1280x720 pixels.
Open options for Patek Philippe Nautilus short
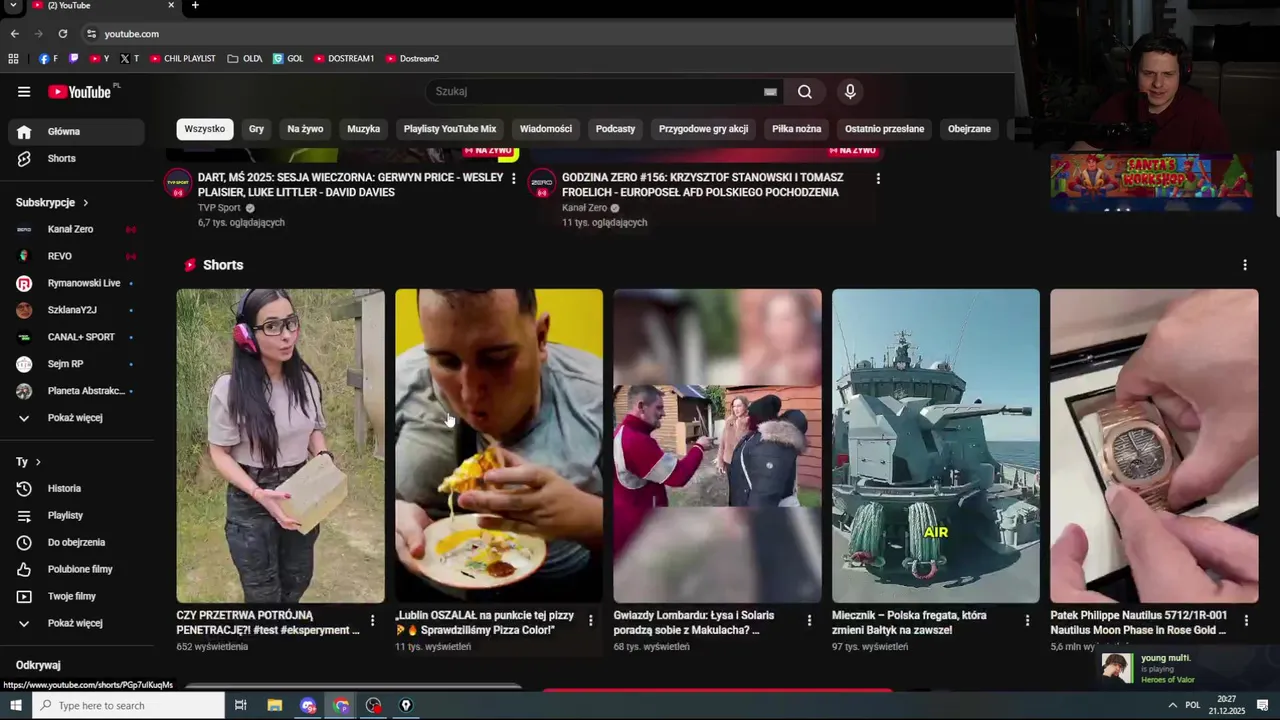click(1246, 621)
